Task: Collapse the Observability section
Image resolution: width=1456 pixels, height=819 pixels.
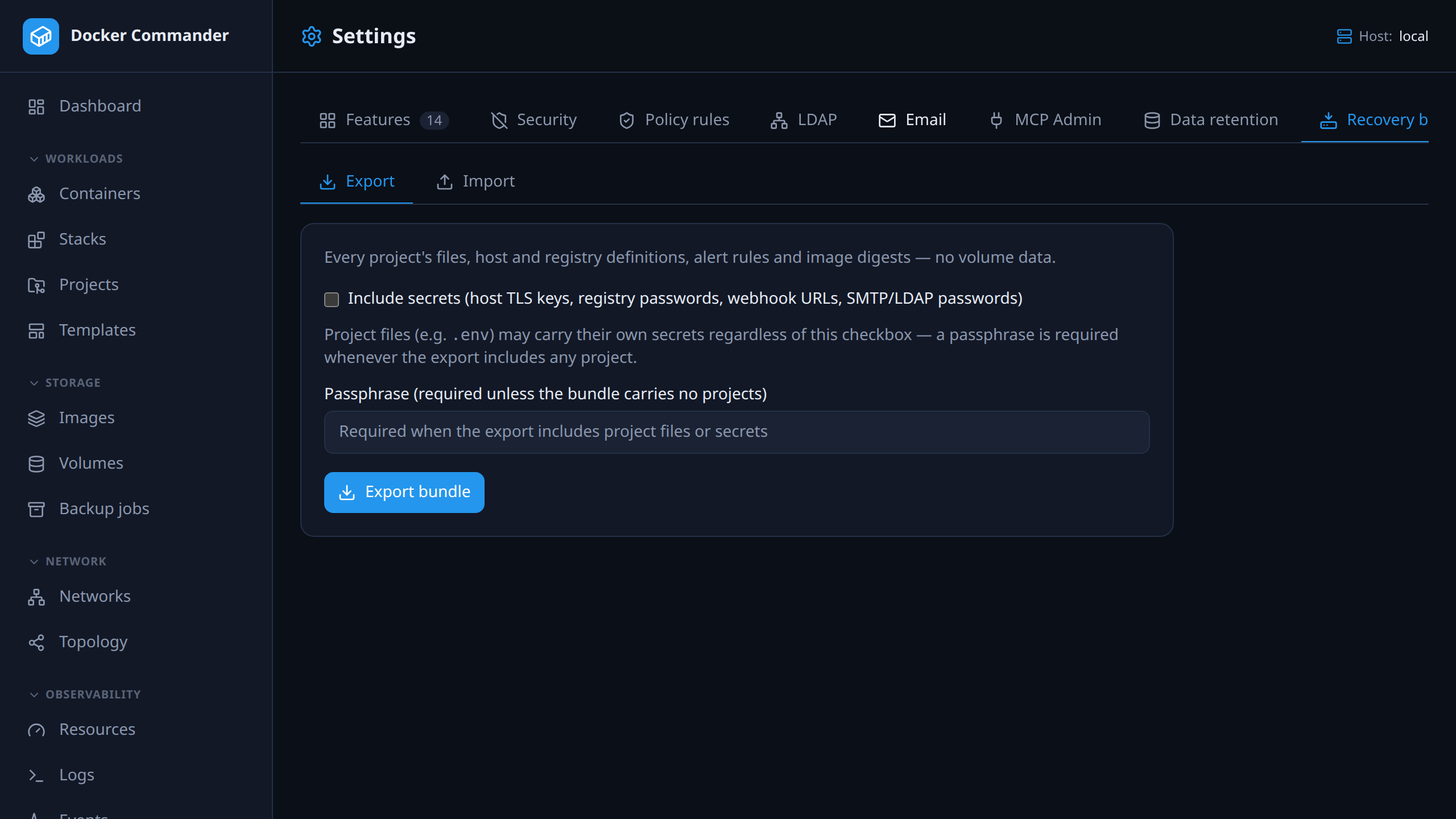Action: (85, 694)
